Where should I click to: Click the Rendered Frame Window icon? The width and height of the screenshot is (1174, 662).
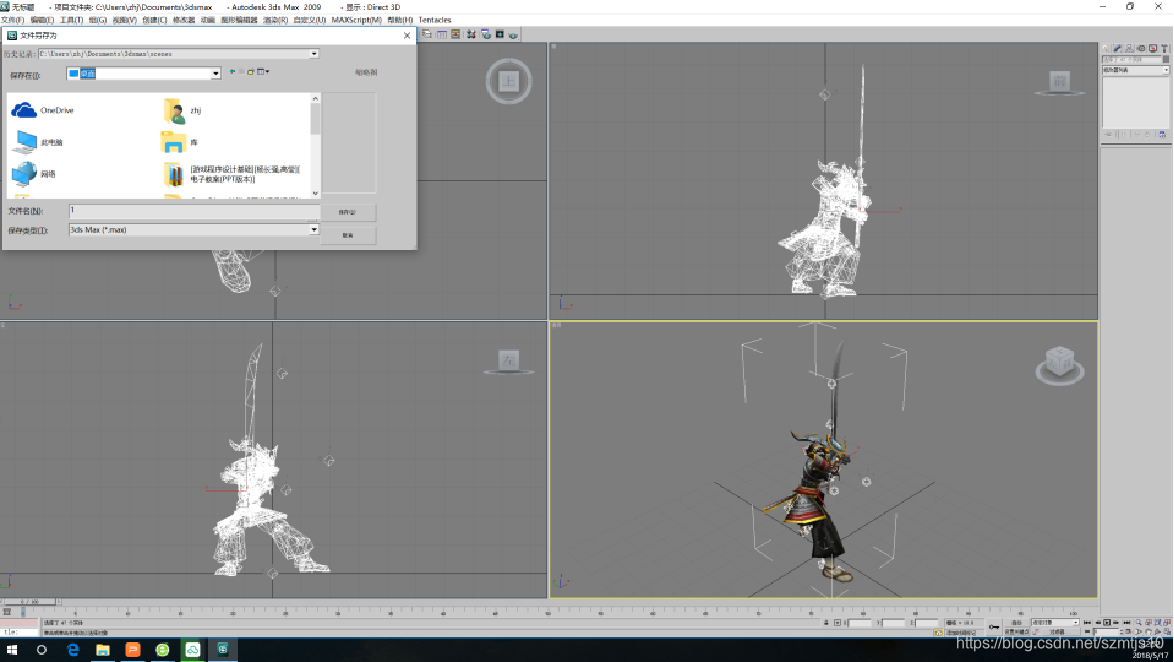pyautogui.click(x=499, y=34)
